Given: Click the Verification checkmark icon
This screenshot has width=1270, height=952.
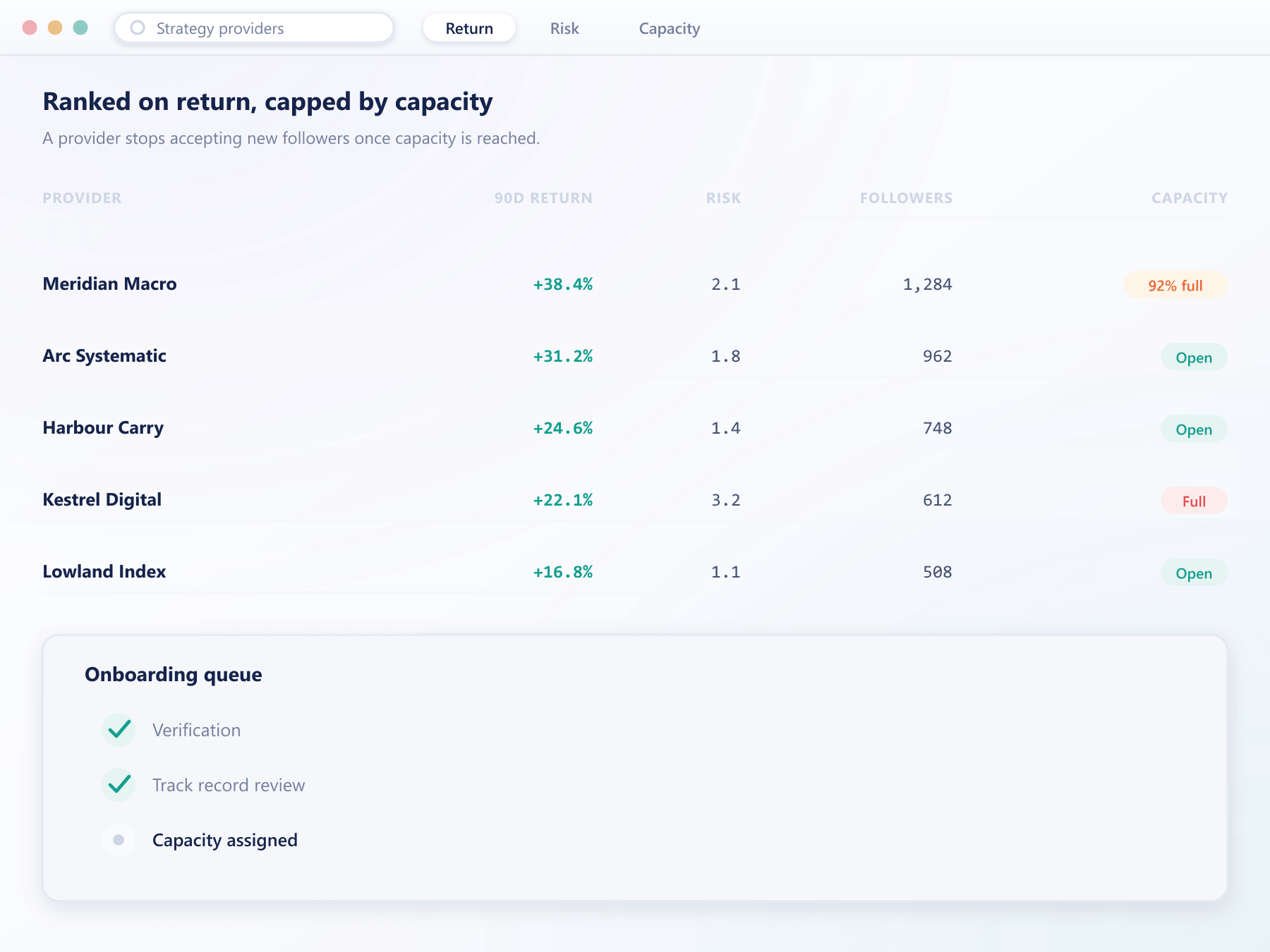Looking at the screenshot, I should pyautogui.click(x=119, y=729).
